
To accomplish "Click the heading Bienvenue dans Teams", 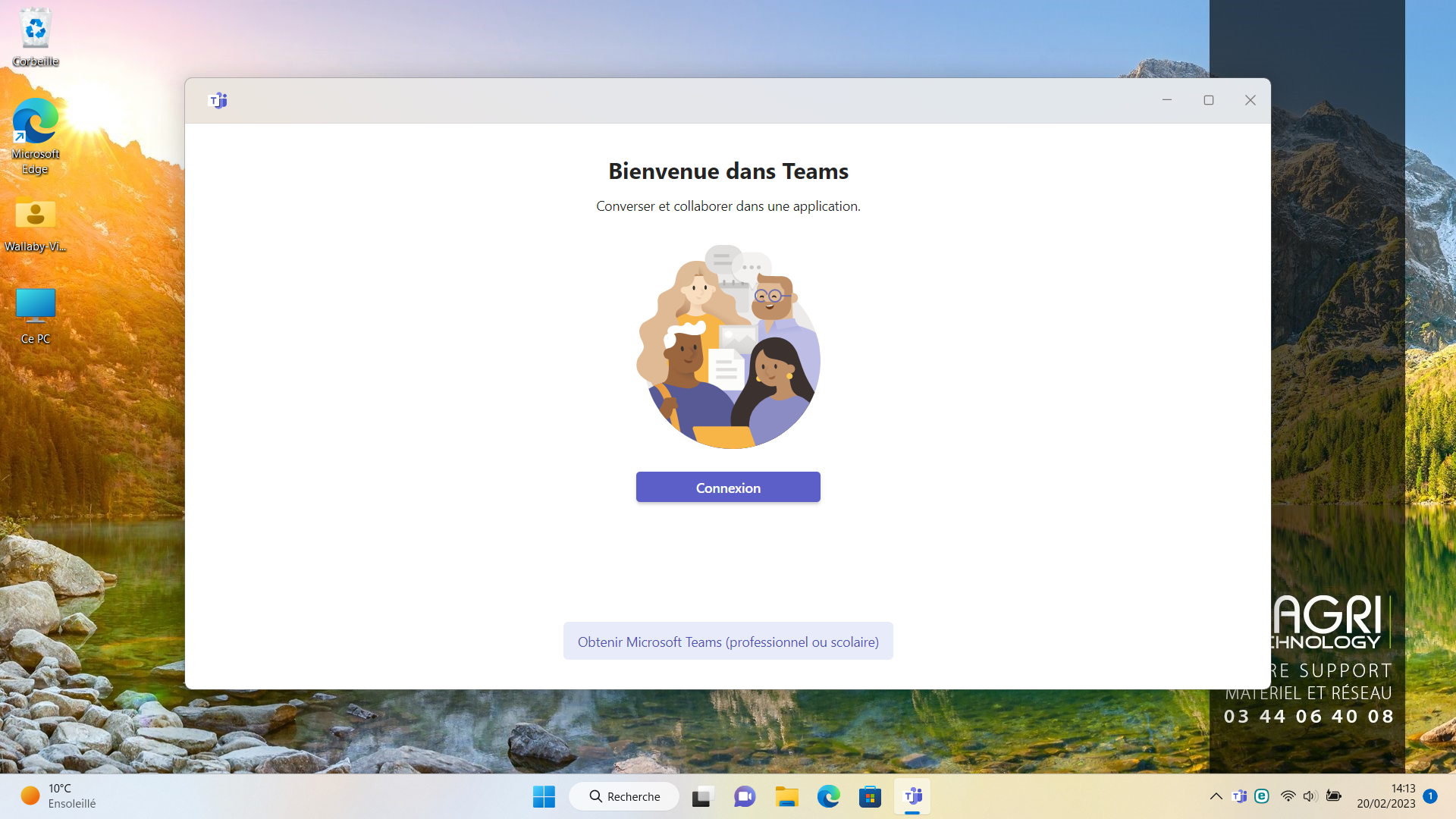I will (x=728, y=171).
